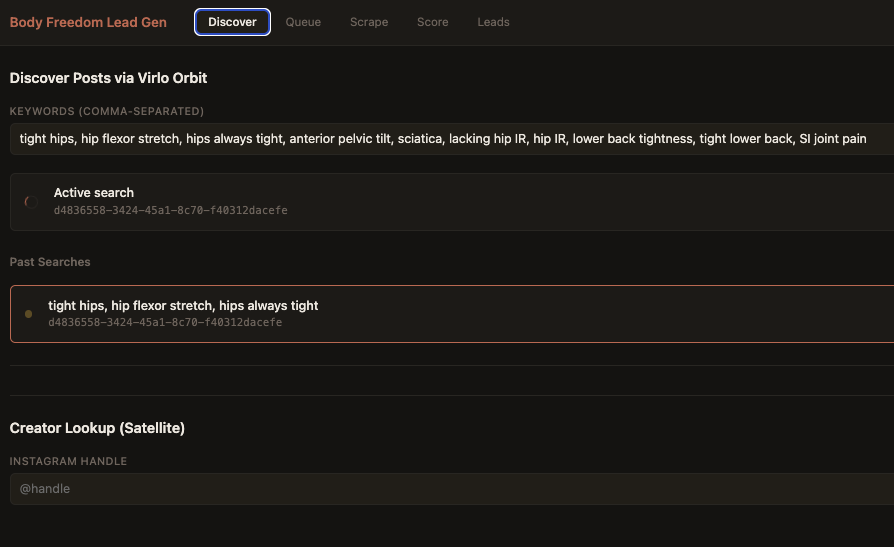
Task: Go to the Score tab
Action: point(432,22)
